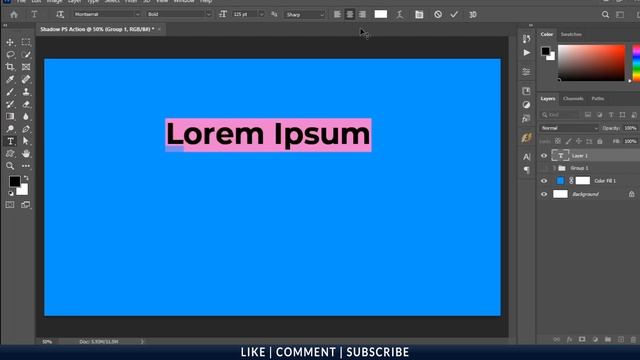Select the Color panel tab
This screenshot has width=640, height=360.
(x=547, y=34)
